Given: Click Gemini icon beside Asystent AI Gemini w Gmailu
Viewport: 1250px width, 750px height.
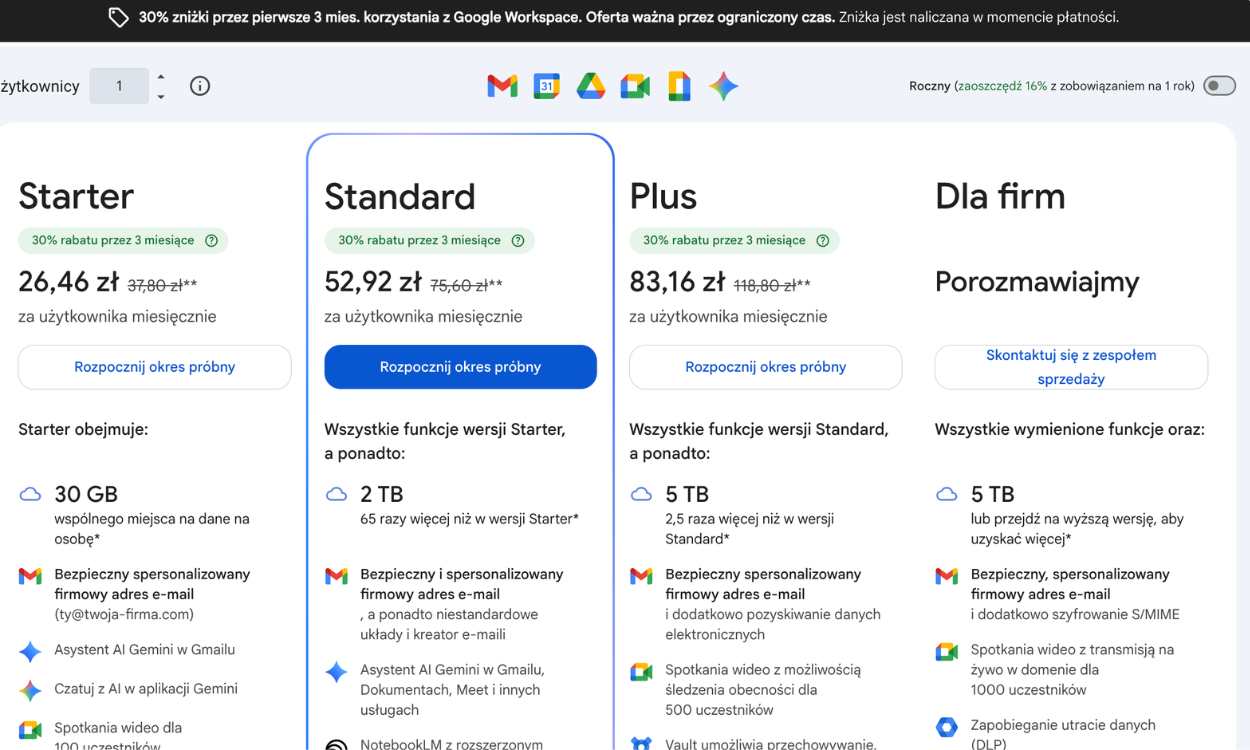Looking at the screenshot, I should [x=30, y=652].
